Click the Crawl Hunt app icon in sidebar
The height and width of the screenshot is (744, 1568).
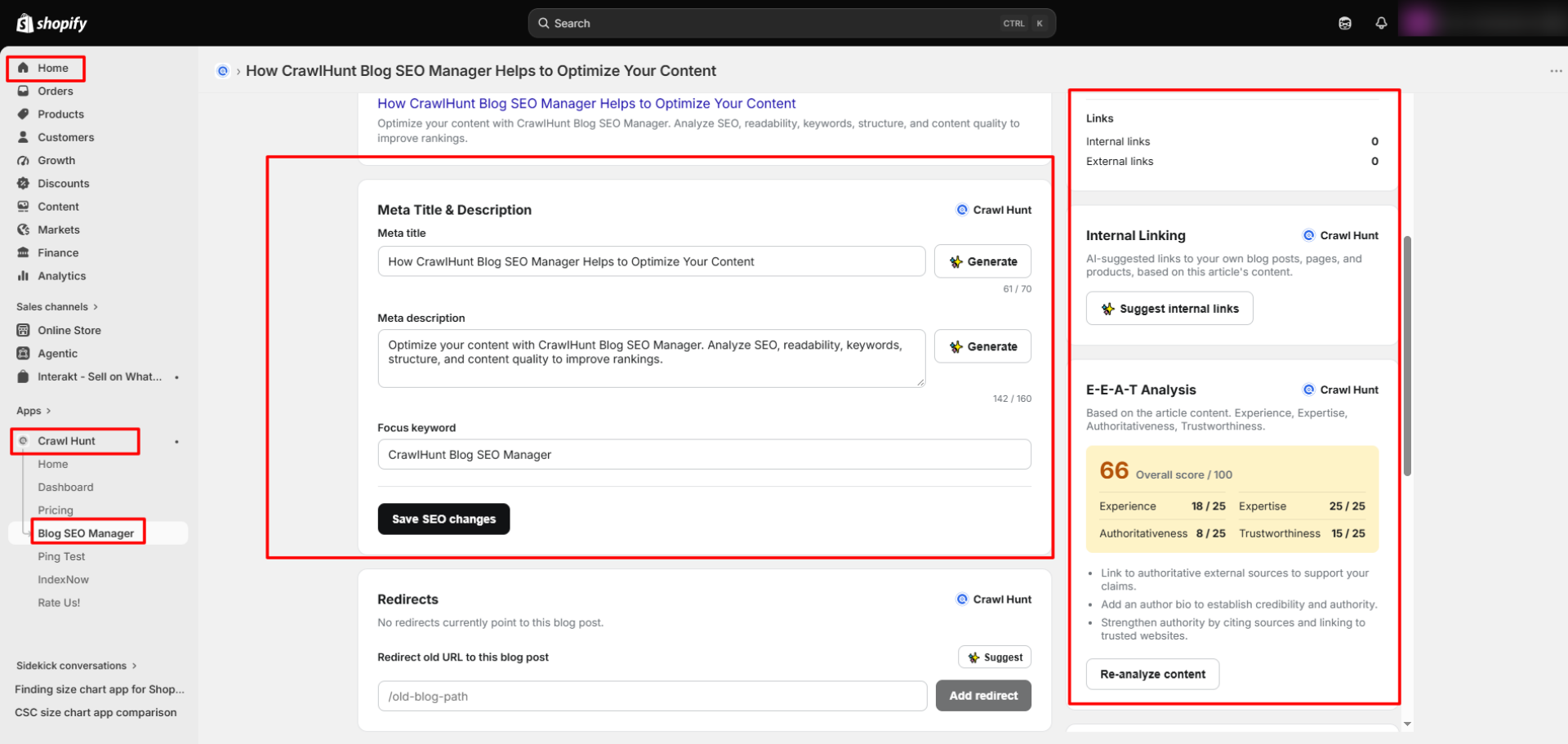coord(23,441)
